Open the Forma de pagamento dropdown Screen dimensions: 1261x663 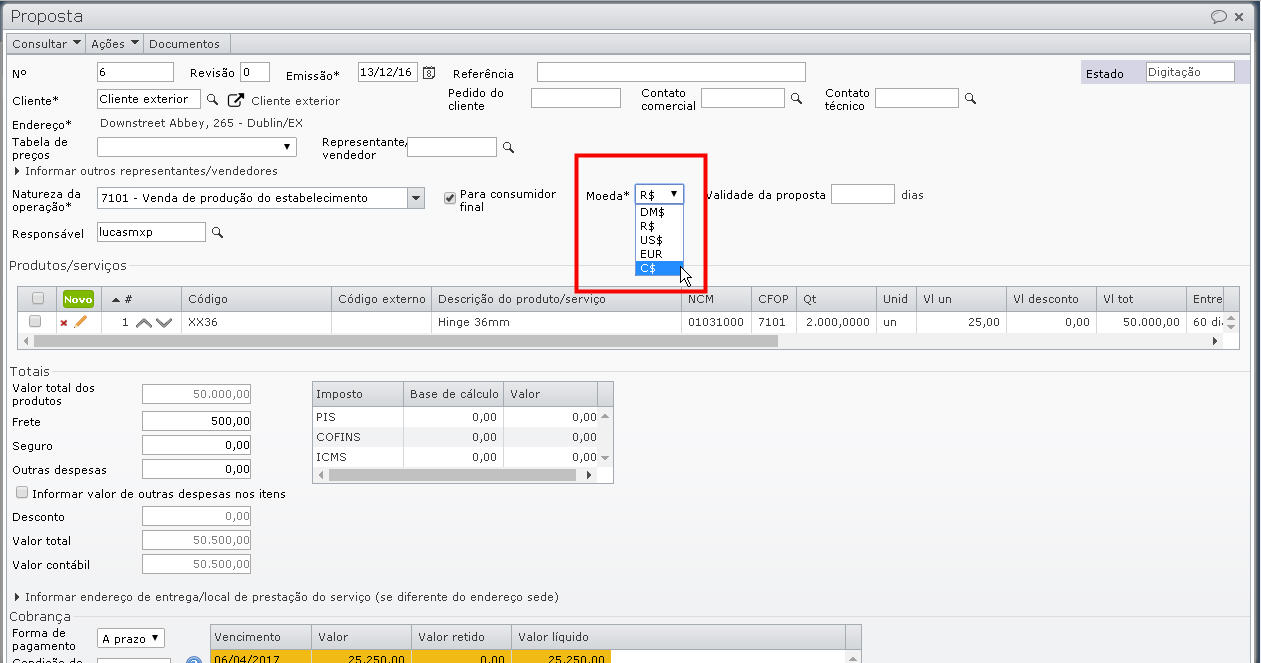(131, 638)
